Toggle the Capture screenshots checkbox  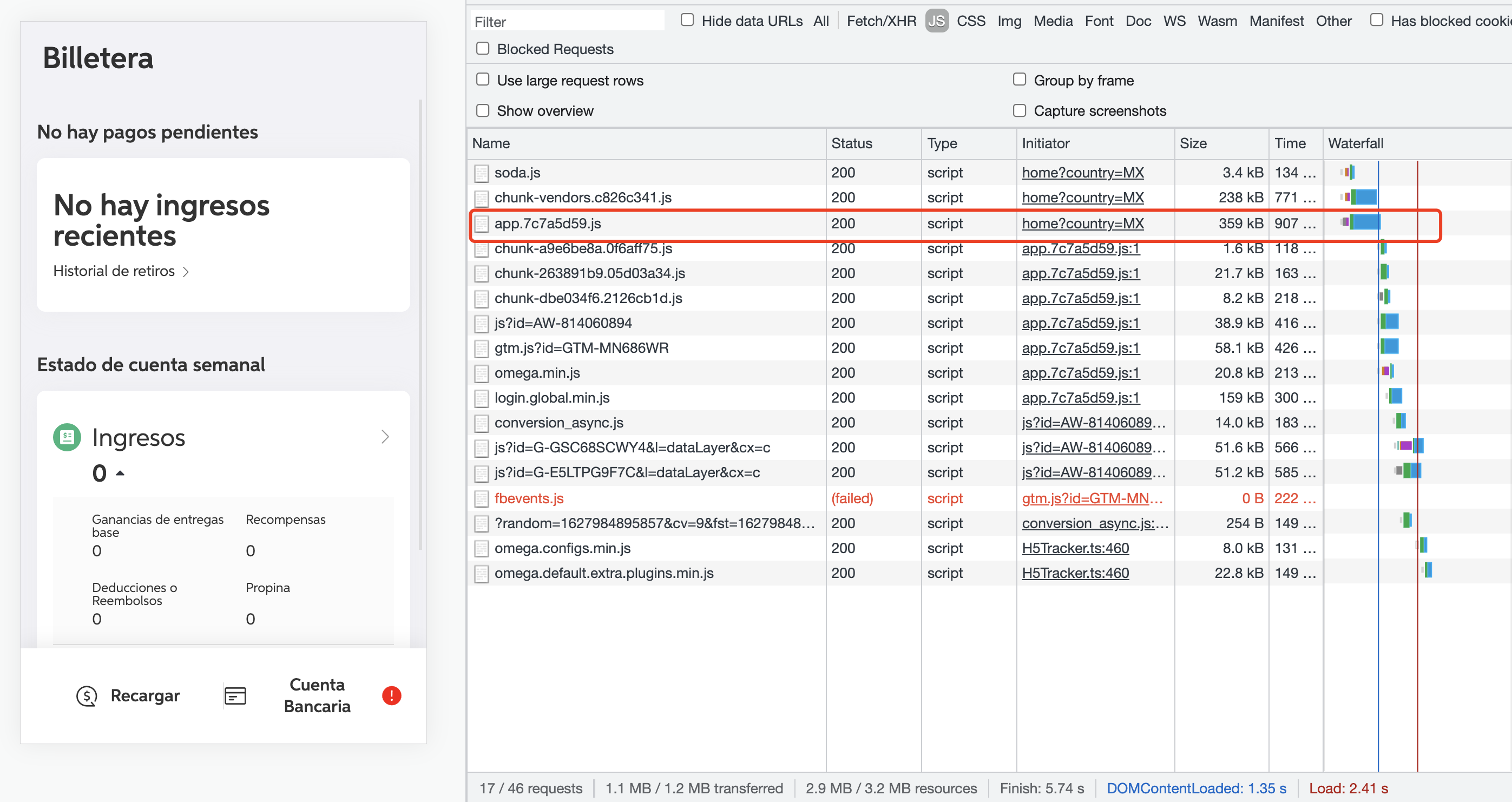pyautogui.click(x=1020, y=110)
